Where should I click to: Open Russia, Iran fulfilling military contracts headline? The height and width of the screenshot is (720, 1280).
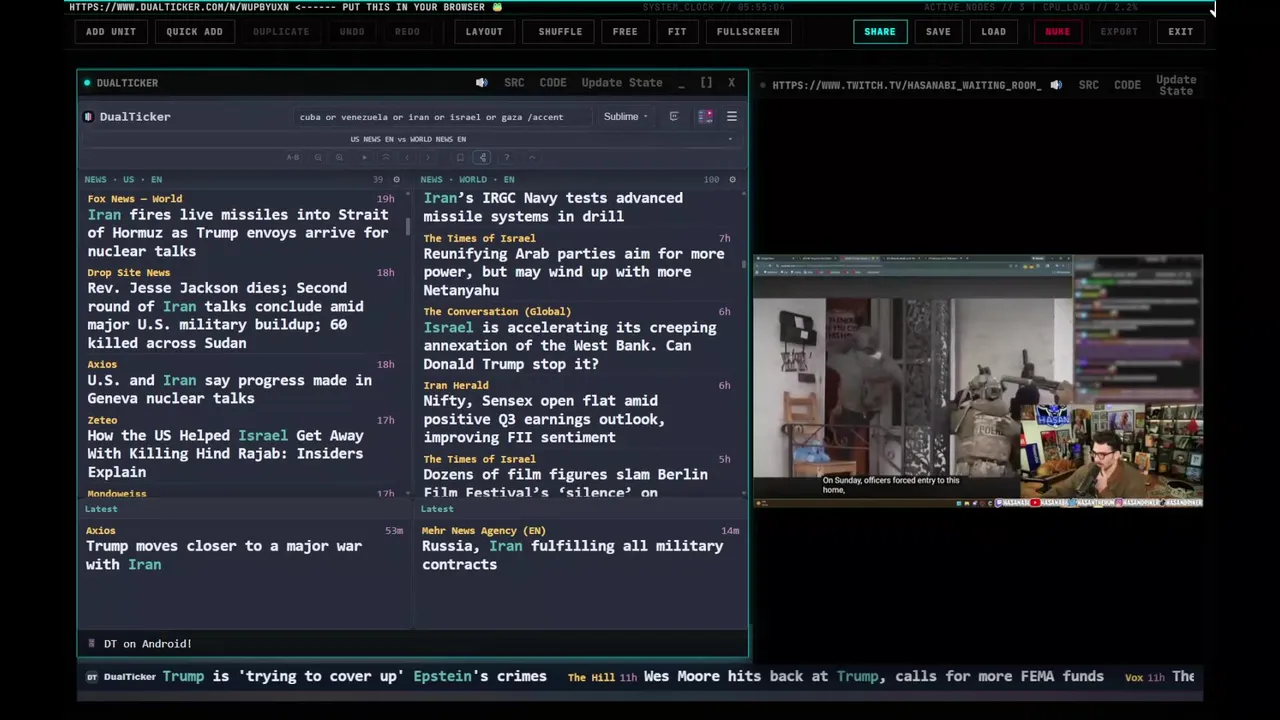click(572, 555)
